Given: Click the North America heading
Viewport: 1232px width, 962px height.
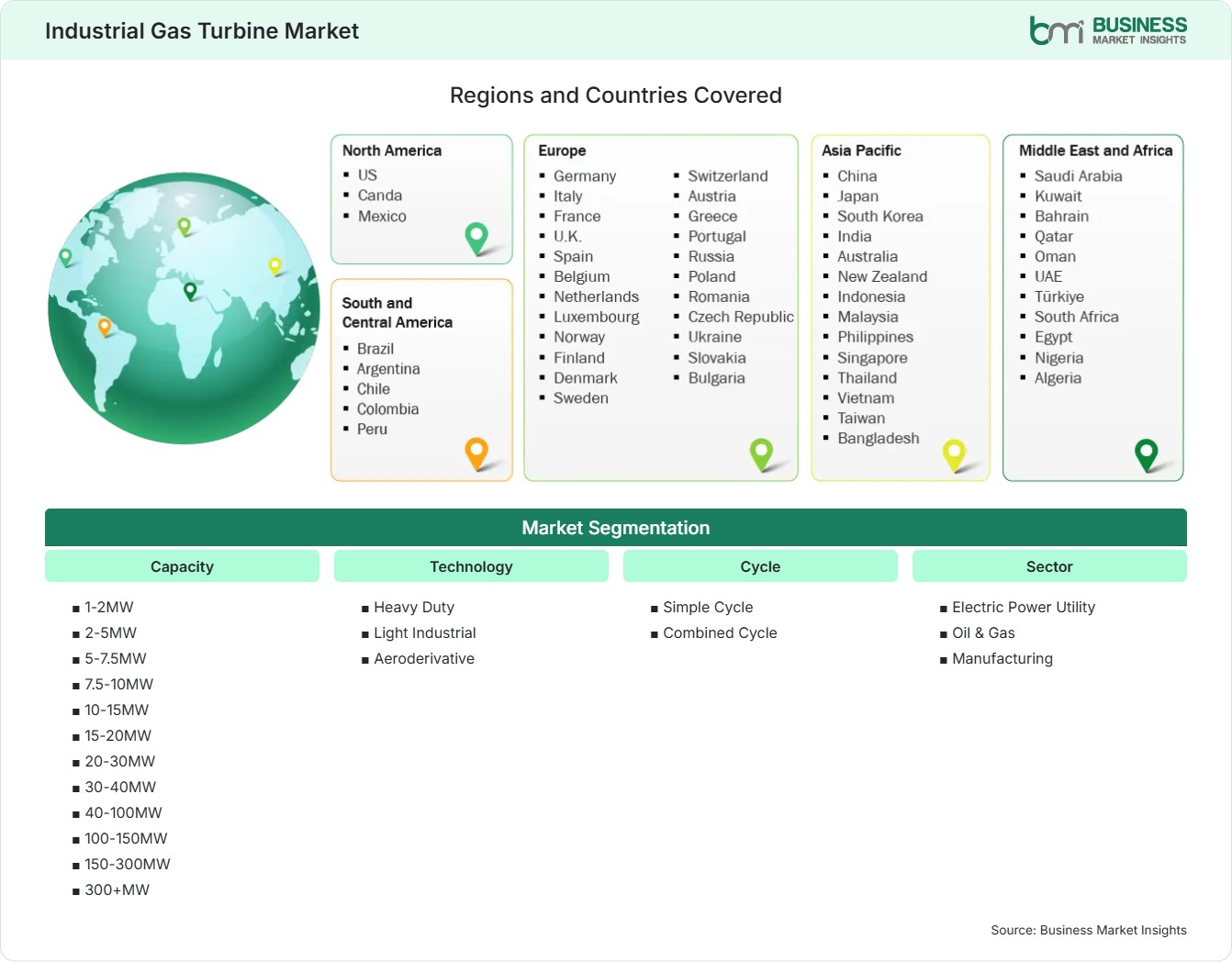Looking at the screenshot, I should pos(392,151).
